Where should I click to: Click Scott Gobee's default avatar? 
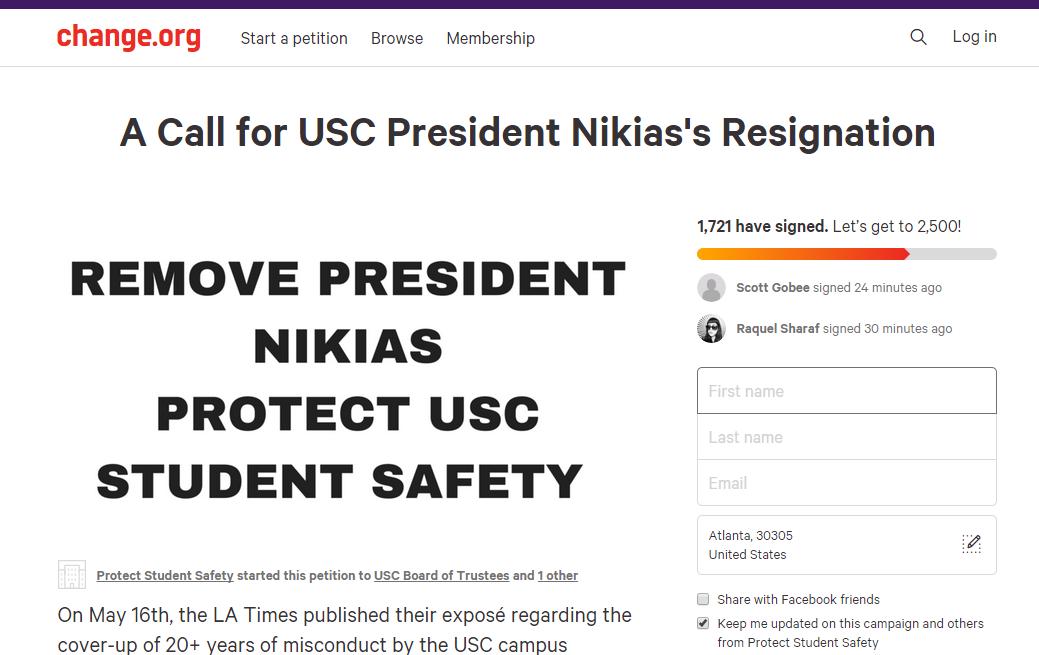click(x=712, y=288)
